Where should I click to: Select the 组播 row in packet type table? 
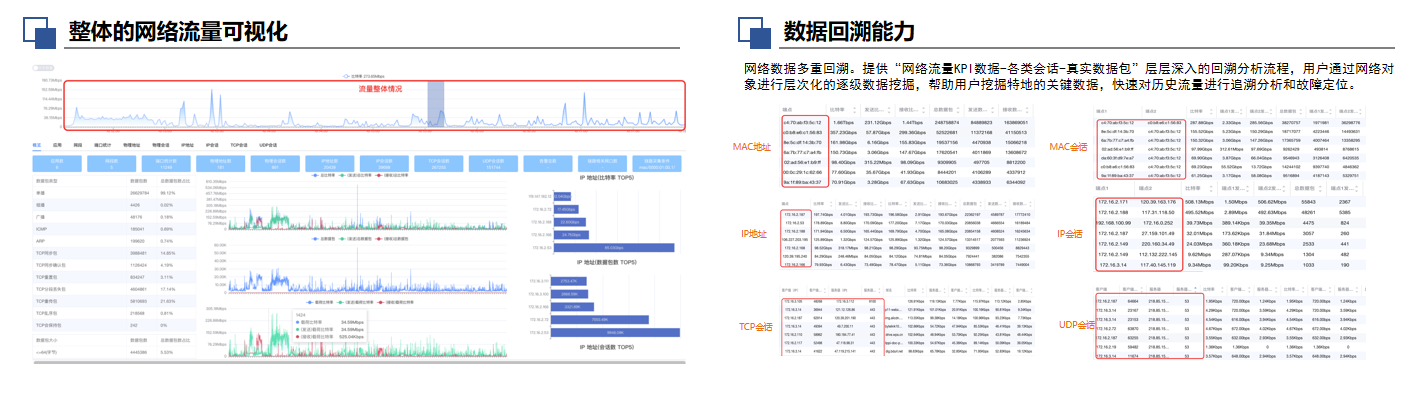[115, 205]
